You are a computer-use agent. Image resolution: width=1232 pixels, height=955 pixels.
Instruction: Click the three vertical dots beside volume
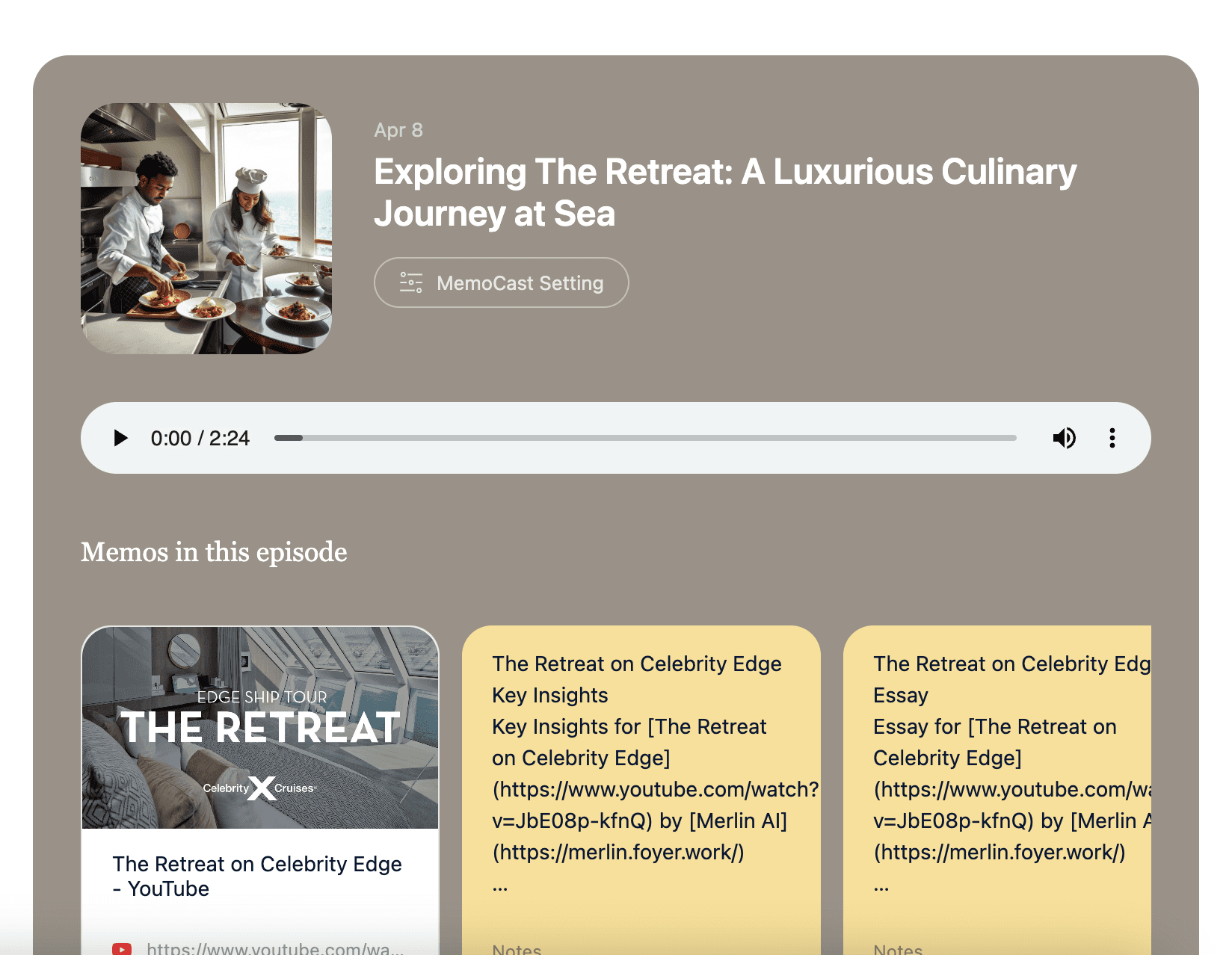point(1112,438)
